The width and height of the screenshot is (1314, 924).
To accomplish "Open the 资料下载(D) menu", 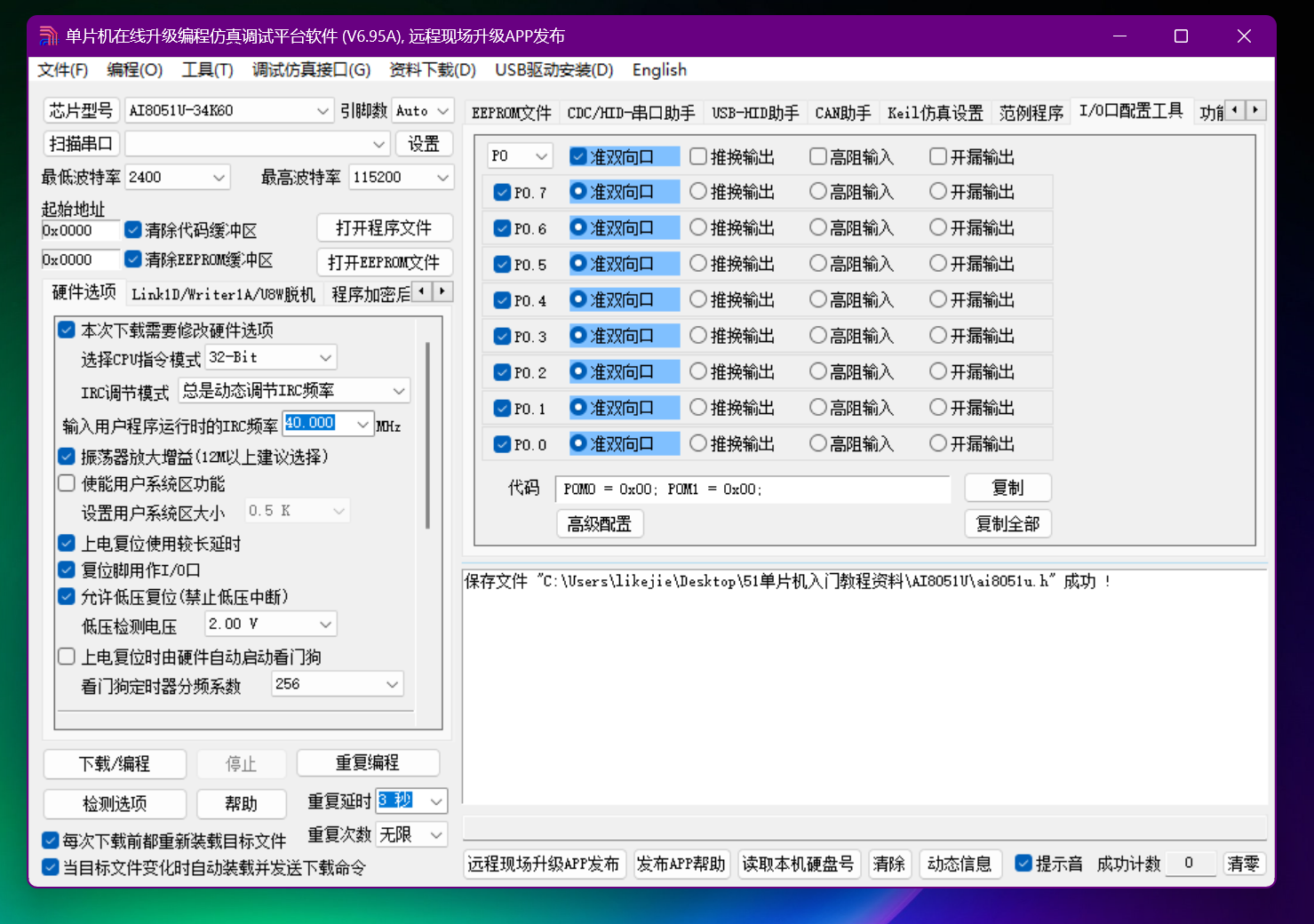I will (x=433, y=70).
